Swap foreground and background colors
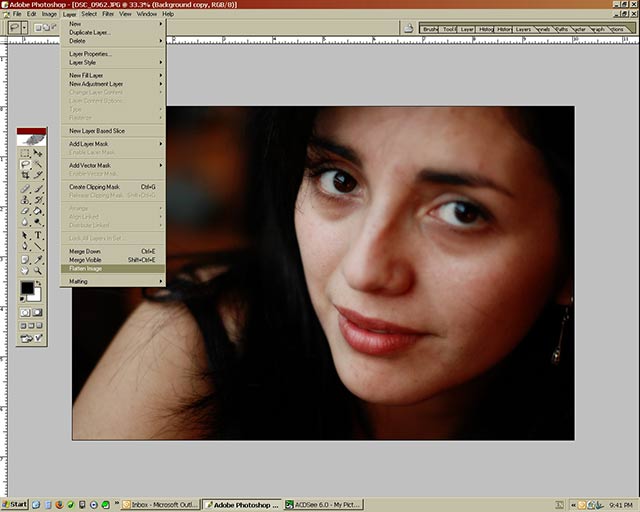The width and height of the screenshot is (640, 512). click(39, 283)
